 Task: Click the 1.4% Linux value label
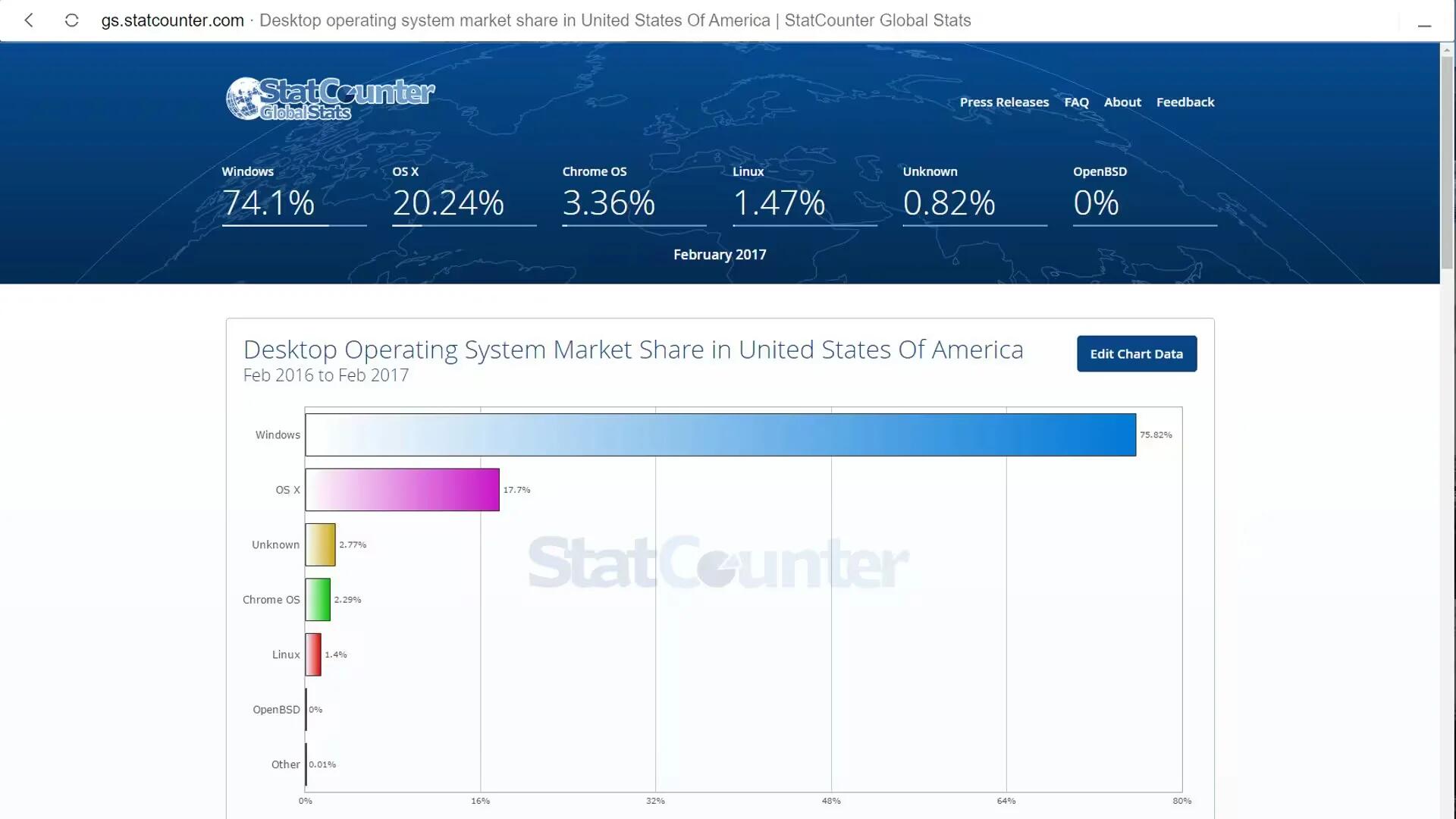(336, 654)
